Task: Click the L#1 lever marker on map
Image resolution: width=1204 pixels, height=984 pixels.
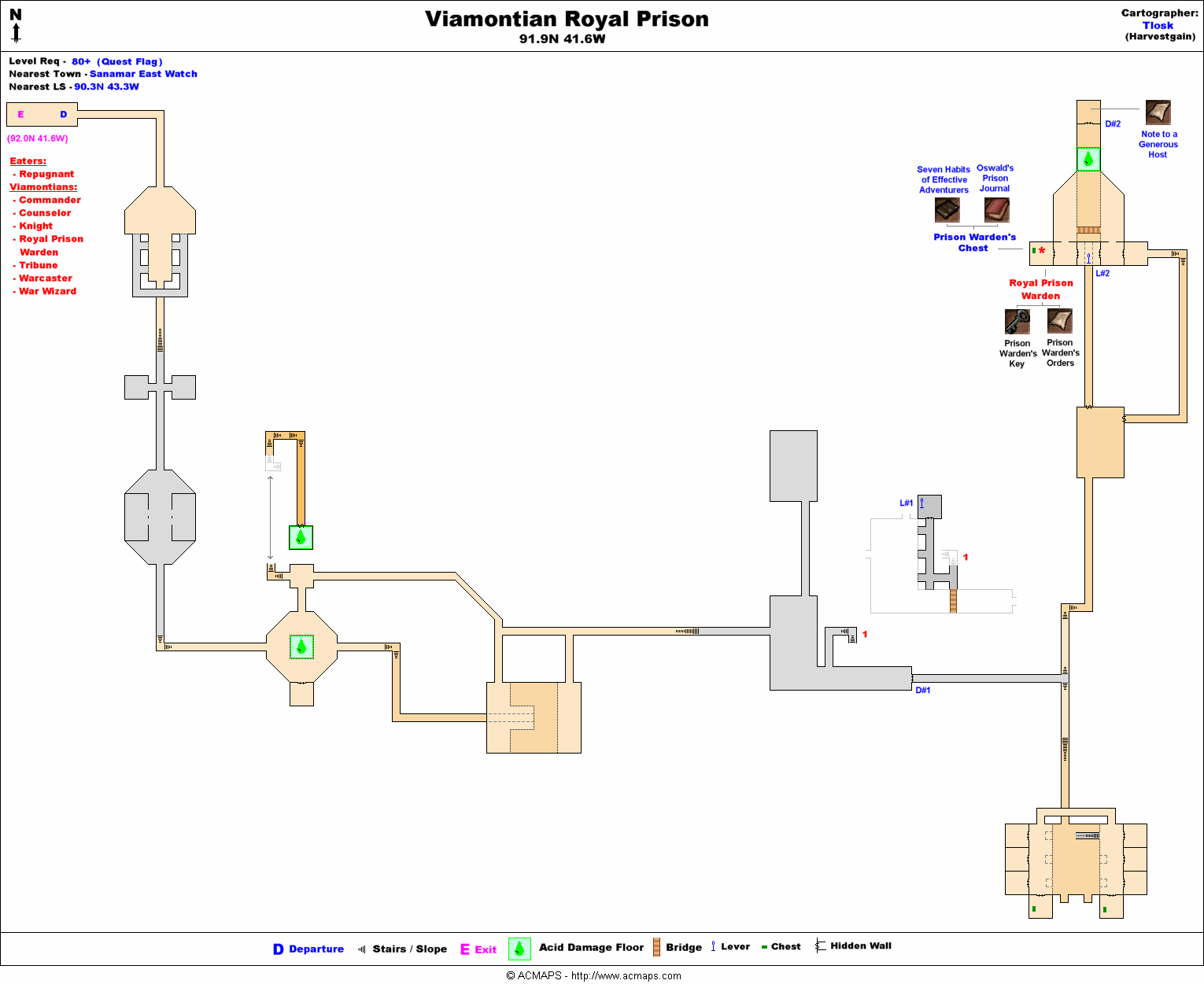Action: [x=907, y=503]
